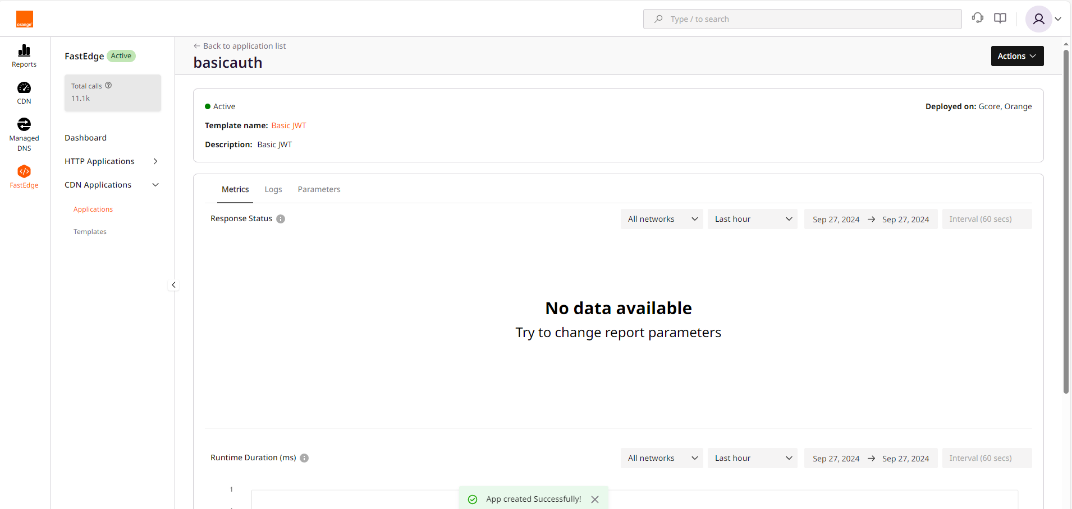Image resolution: width=1072 pixels, height=509 pixels.
Task: Collapse the CDN Applications menu
Action: [x=155, y=185]
